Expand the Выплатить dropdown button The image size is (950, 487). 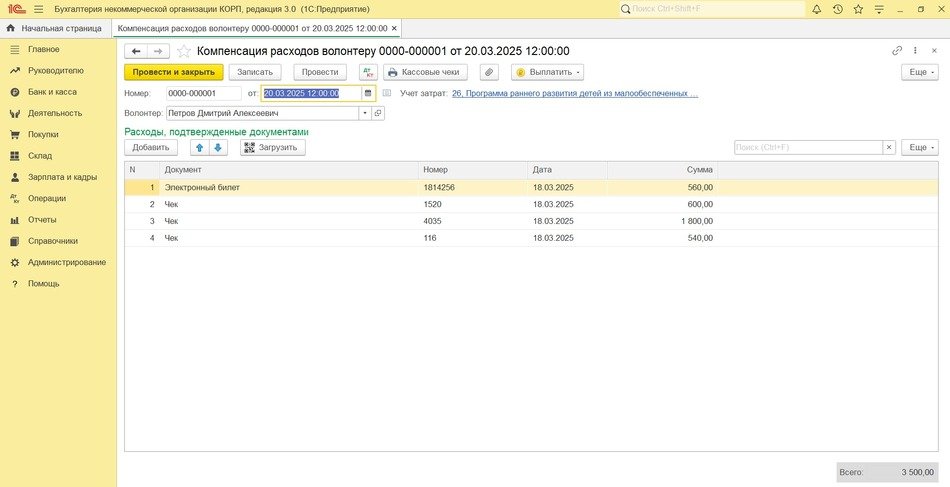[547, 73]
